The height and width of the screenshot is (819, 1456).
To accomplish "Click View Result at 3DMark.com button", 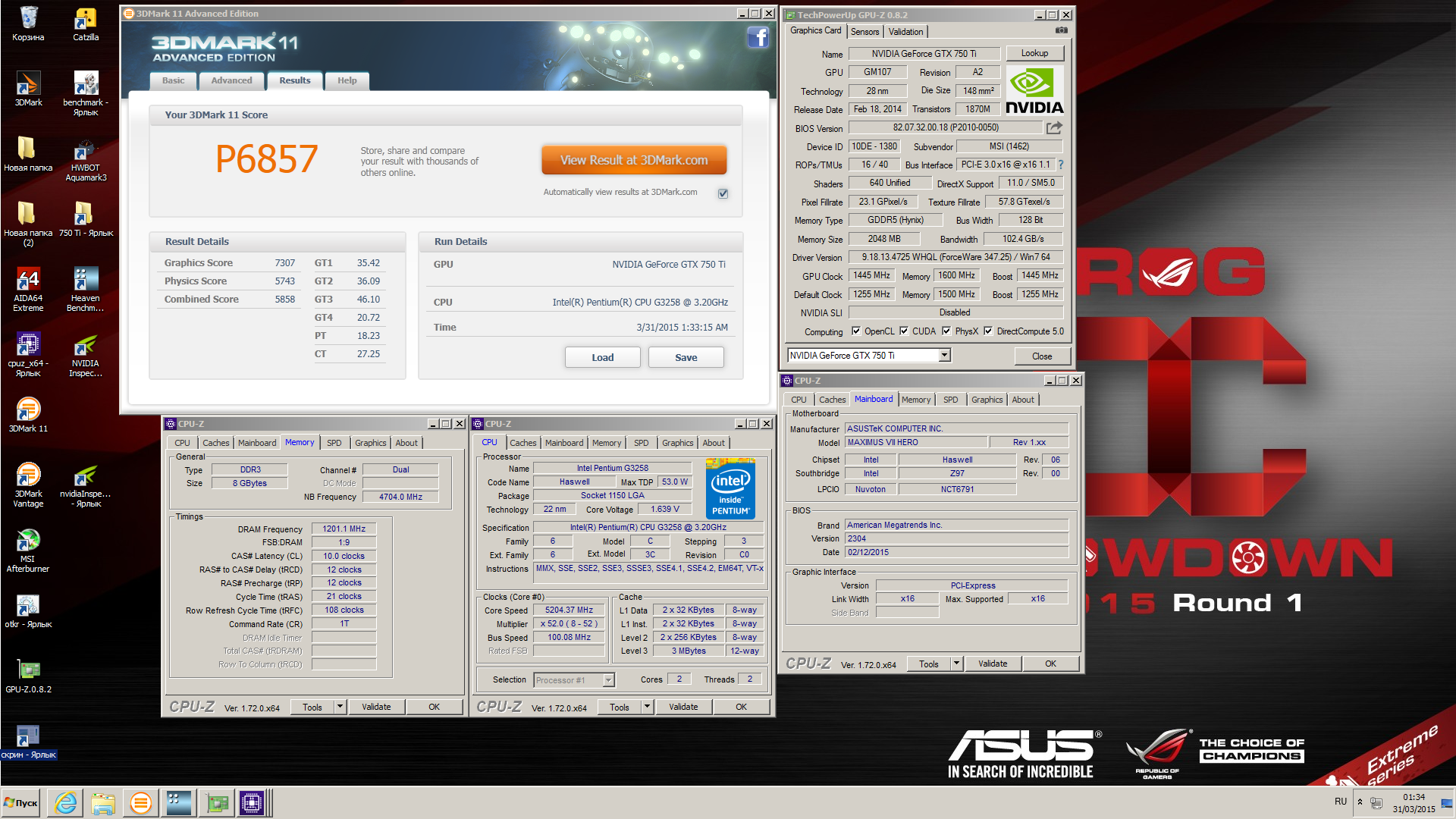I will (x=634, y=160).
